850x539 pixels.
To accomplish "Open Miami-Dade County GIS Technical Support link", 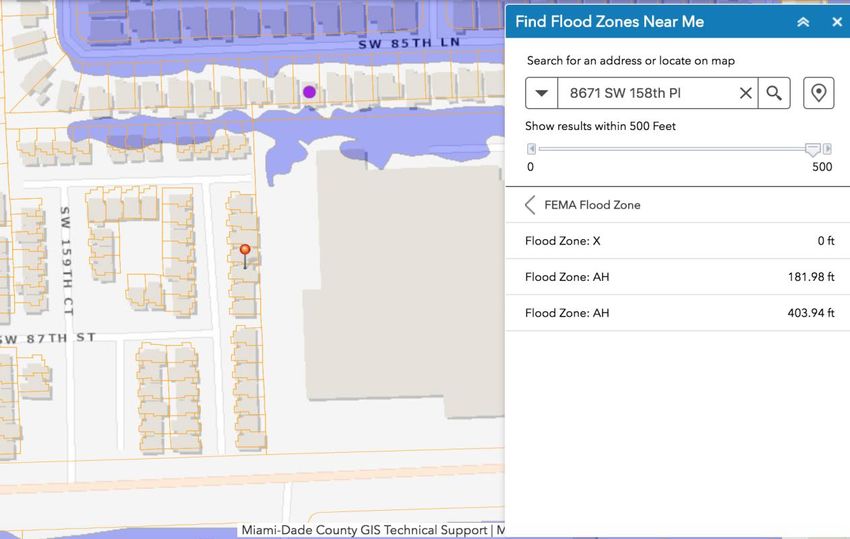I will pyautogui.click(x=365, y=530).
